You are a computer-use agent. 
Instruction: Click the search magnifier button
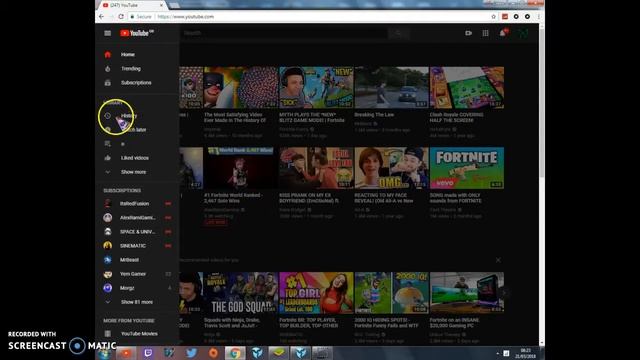[x=399, y=33]
